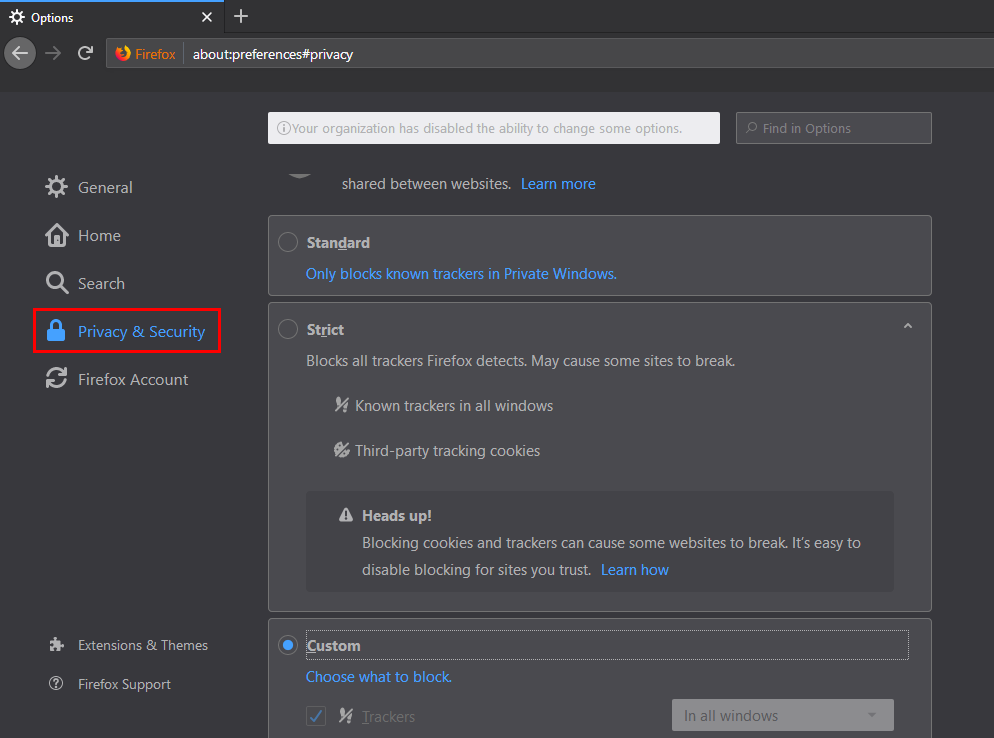Image resolution: width=994 pixels, height=738 pixels.
Task: Click the Heads up warning triangle icon
Action: coord(345,515)
